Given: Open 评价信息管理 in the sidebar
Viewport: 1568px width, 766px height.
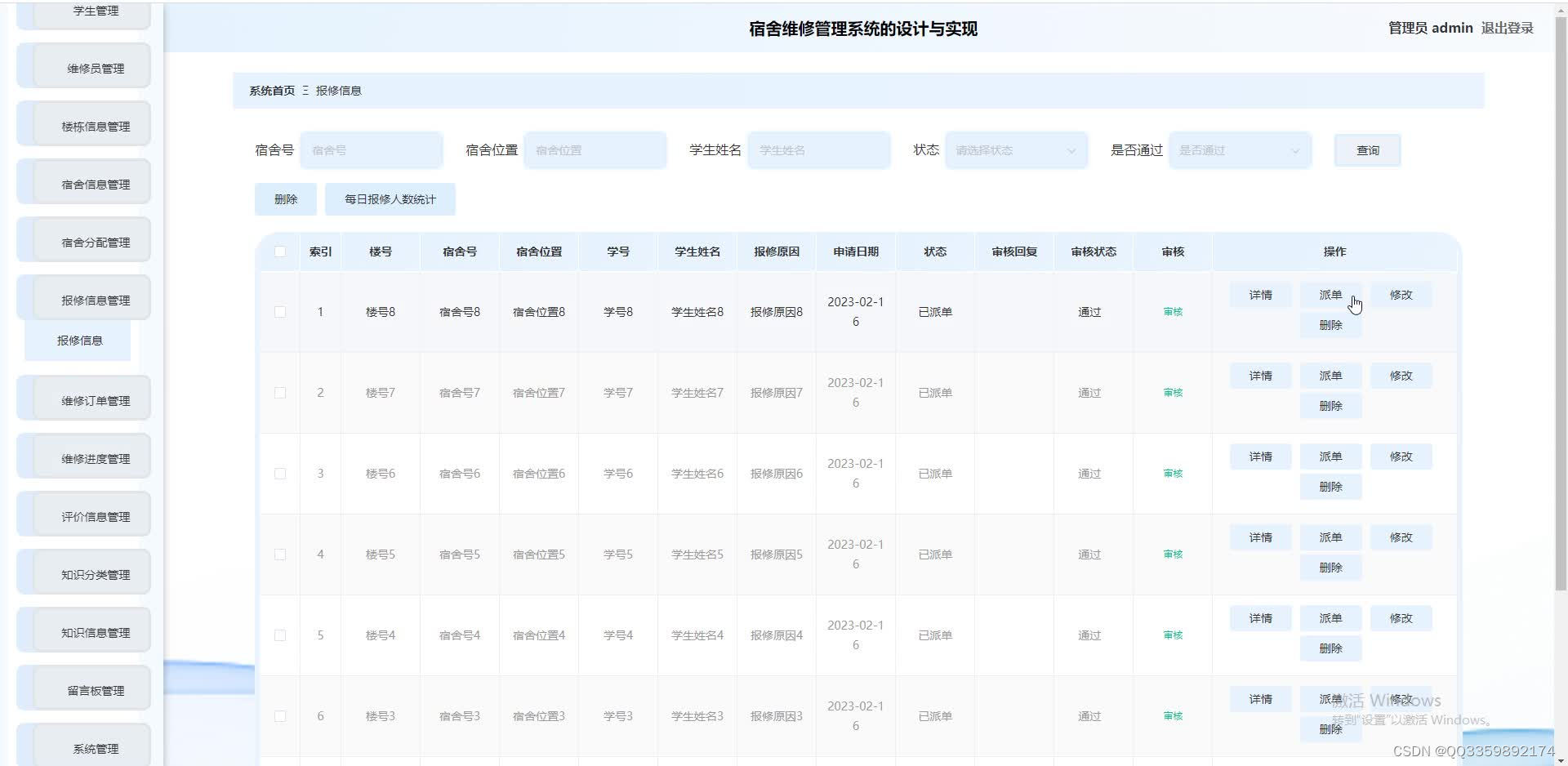Looking at the screenshot, I should (x=83, y=514).
